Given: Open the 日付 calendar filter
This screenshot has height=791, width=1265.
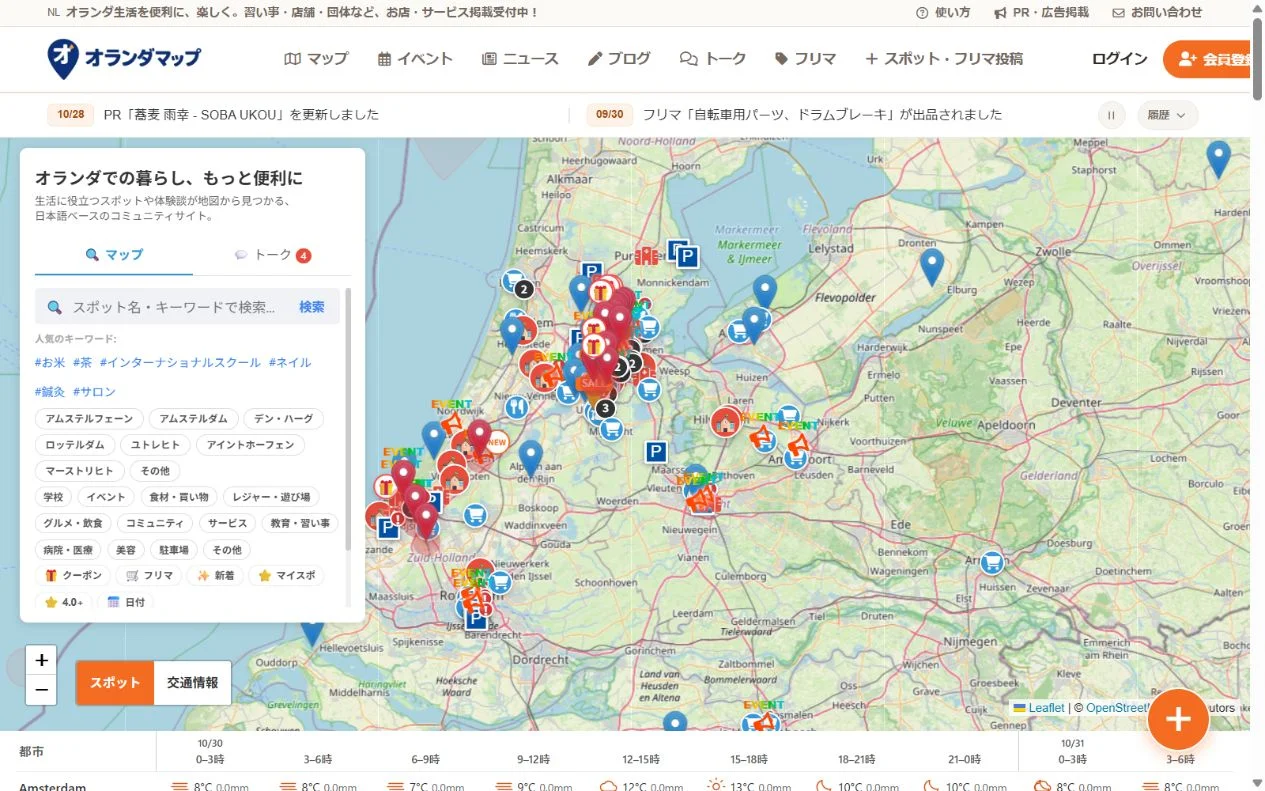Looking at the screenshot, I should point(126,602).
